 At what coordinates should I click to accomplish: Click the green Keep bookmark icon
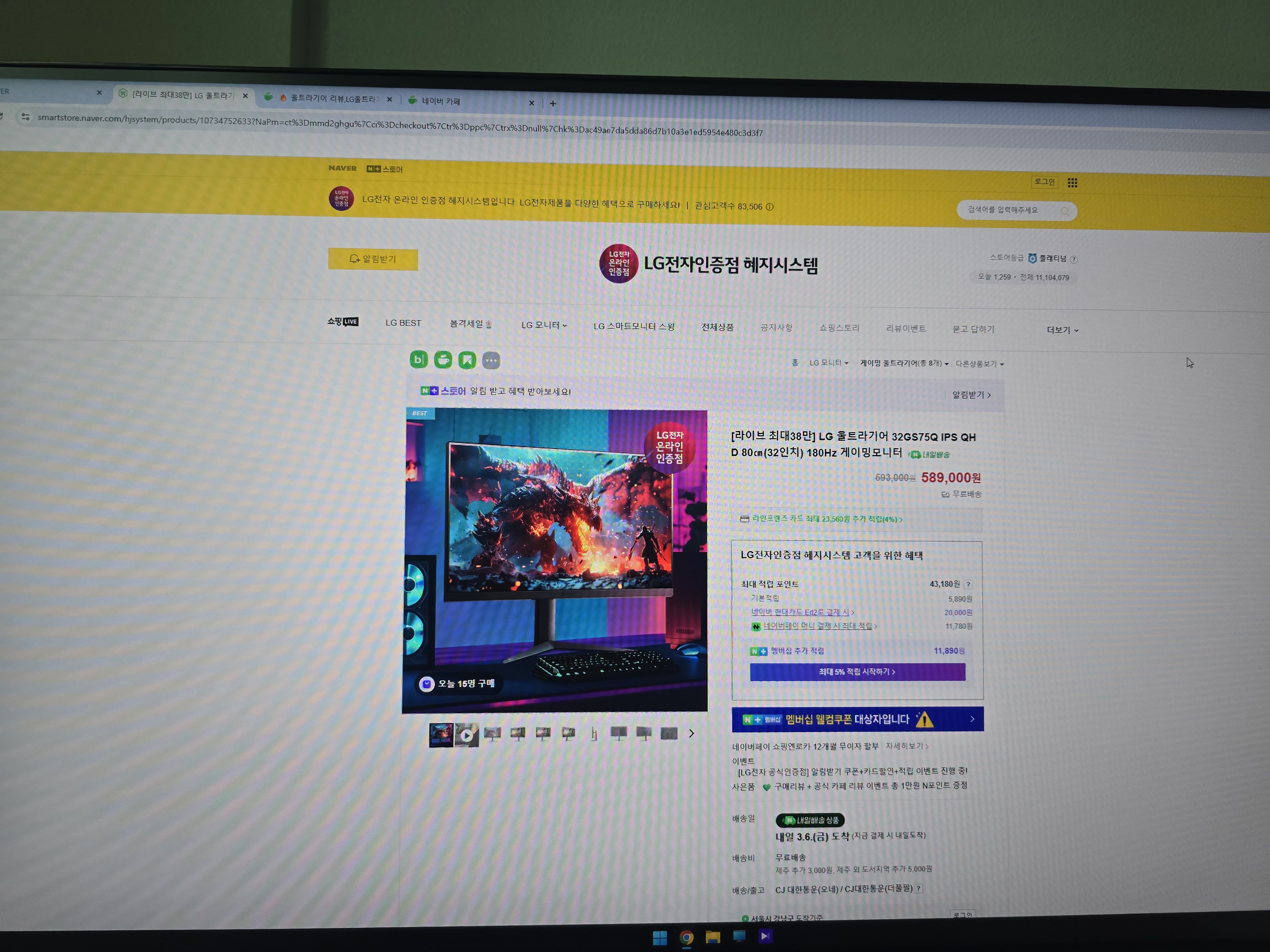click(467, 360)
